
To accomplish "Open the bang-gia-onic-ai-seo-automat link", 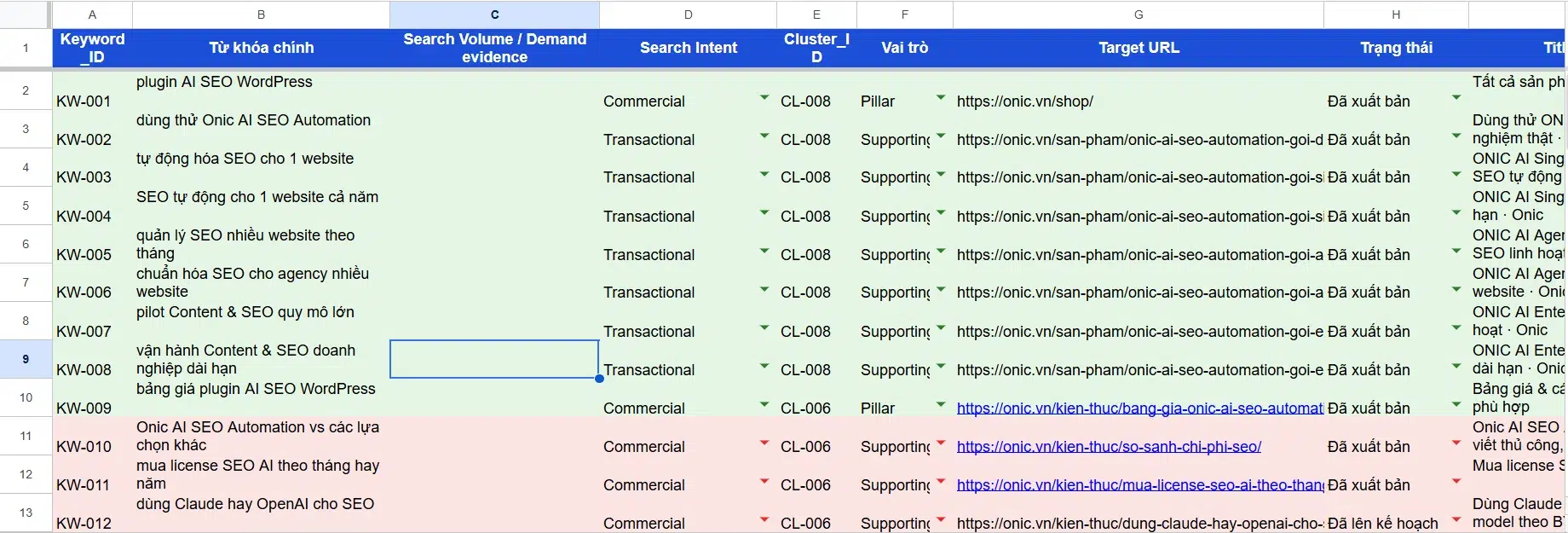I will pos(1140,408).
